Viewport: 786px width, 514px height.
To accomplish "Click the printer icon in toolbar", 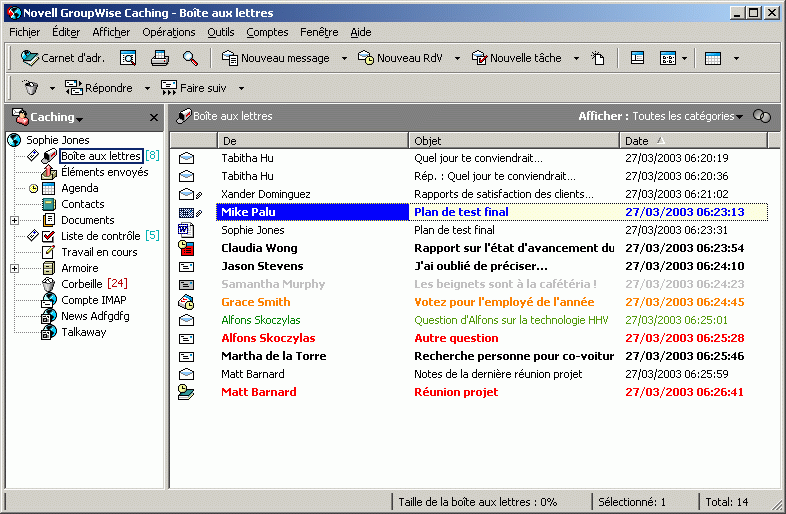I will 160,58.
